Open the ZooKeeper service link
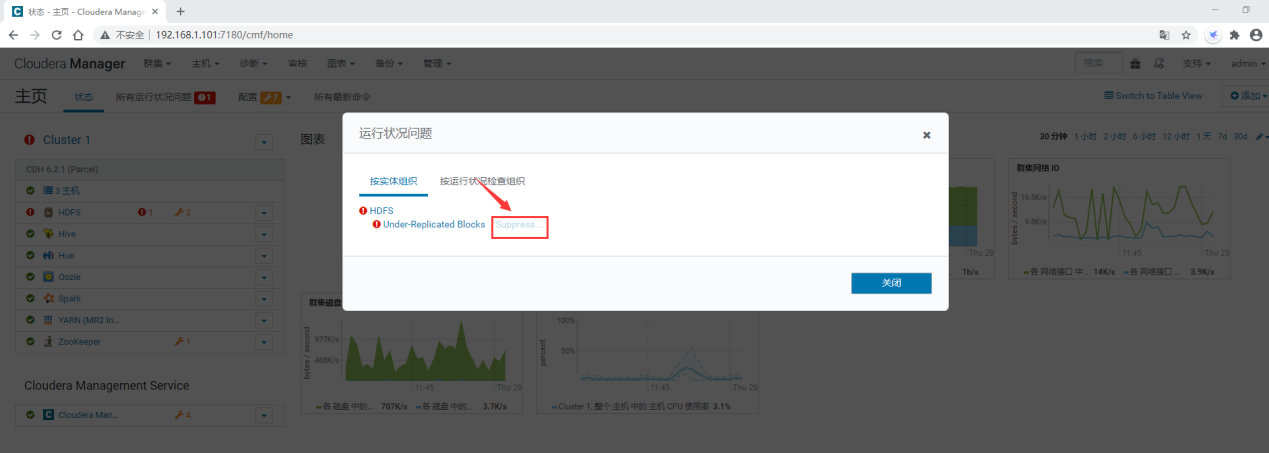1269x453 pixels. [x=79, y=342]
